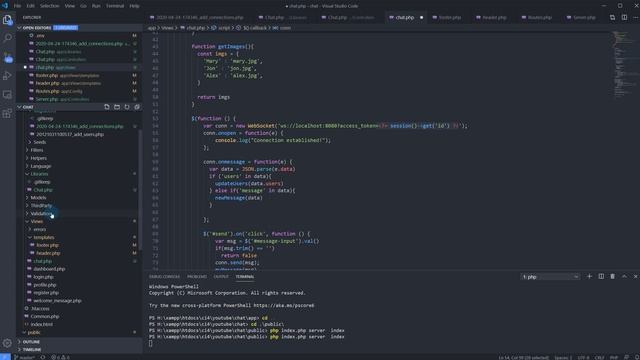This screenshot has height=360, width=640.
Task: Switch to the OUTPUT panel tab
Action: (221, 276)
